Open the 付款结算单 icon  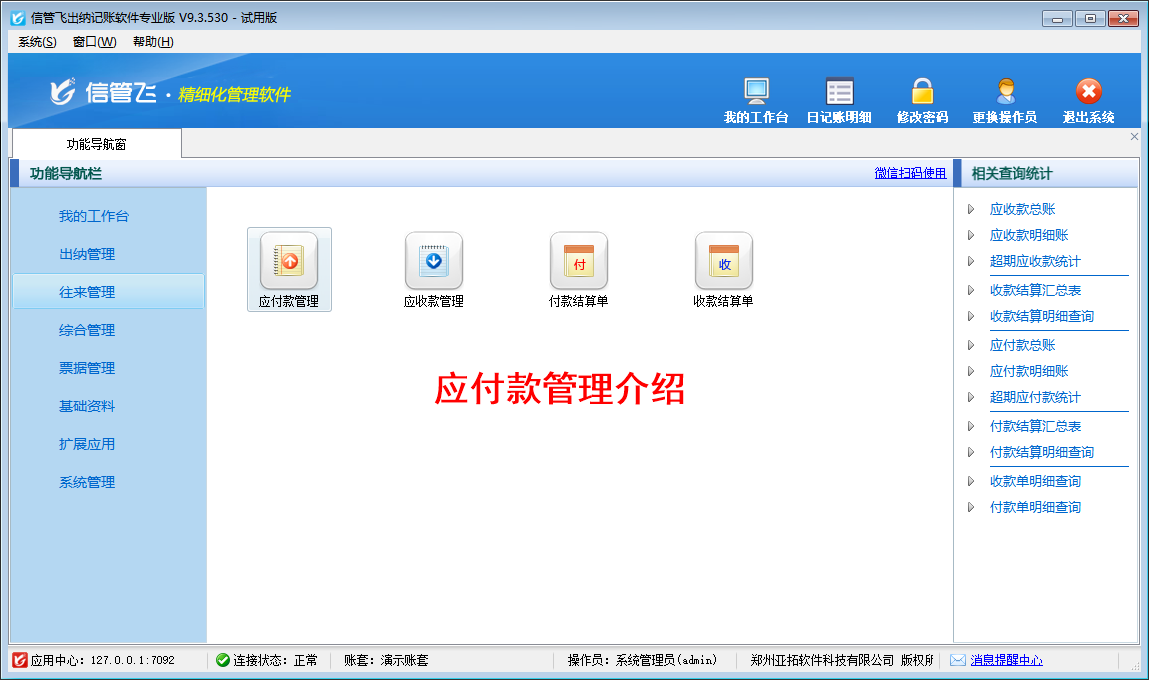pyautogui.click(x=578, y=262)
